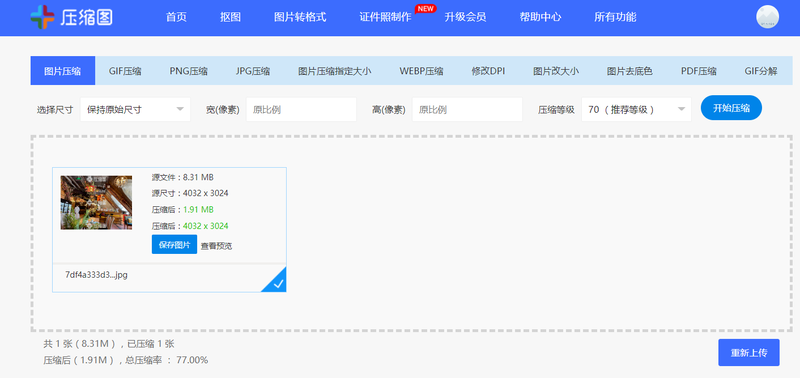Open 证件照制作 menu item
Screen dimensions: 800x378
[385, 17]
